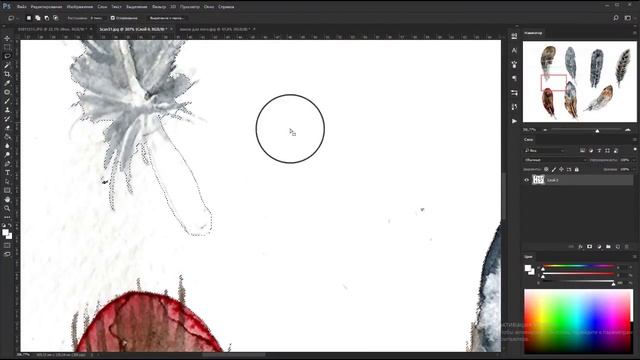Select the Dodge tool

7,155
